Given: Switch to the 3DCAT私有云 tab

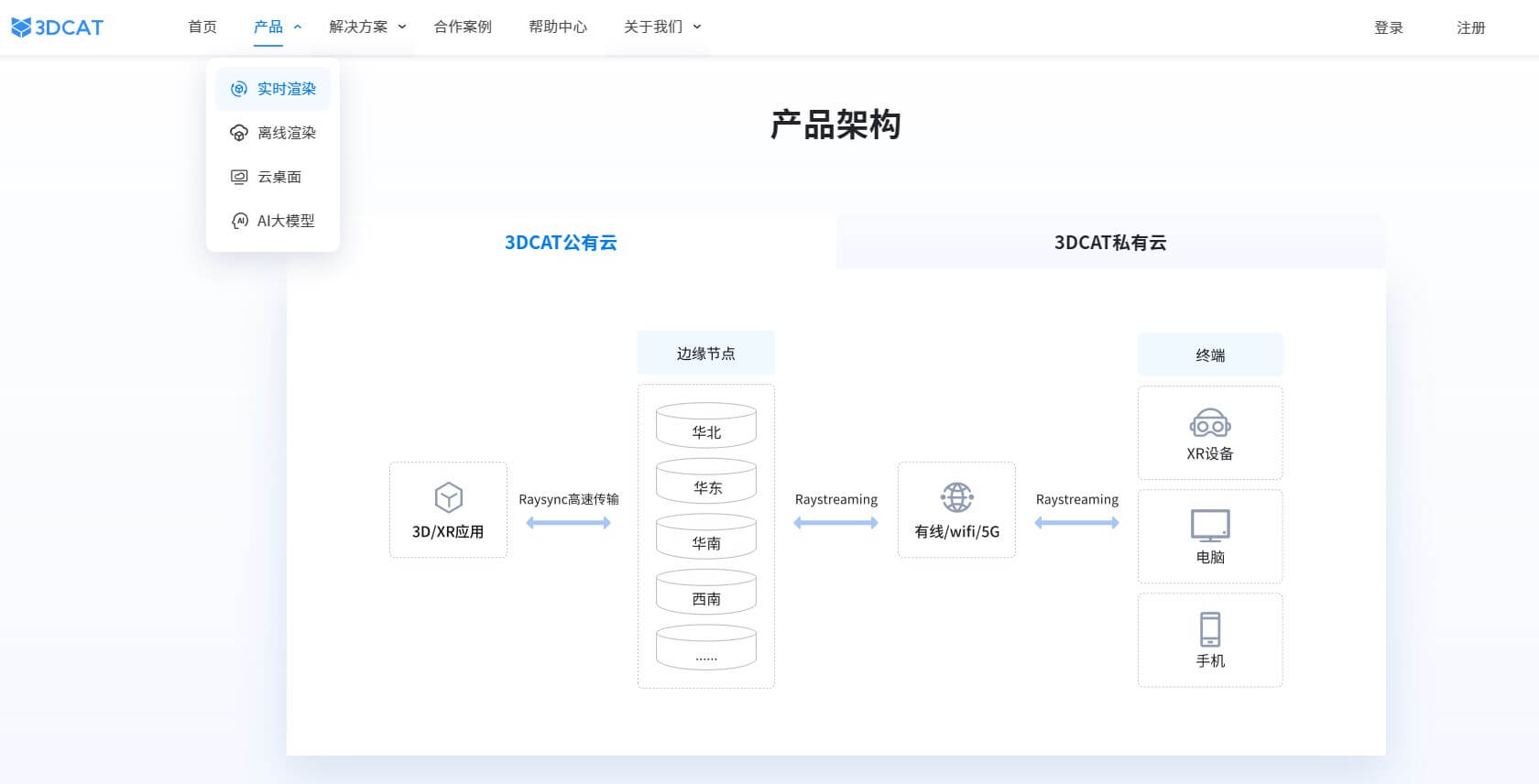Looking at the screenshot, I should coord(1110,243).
